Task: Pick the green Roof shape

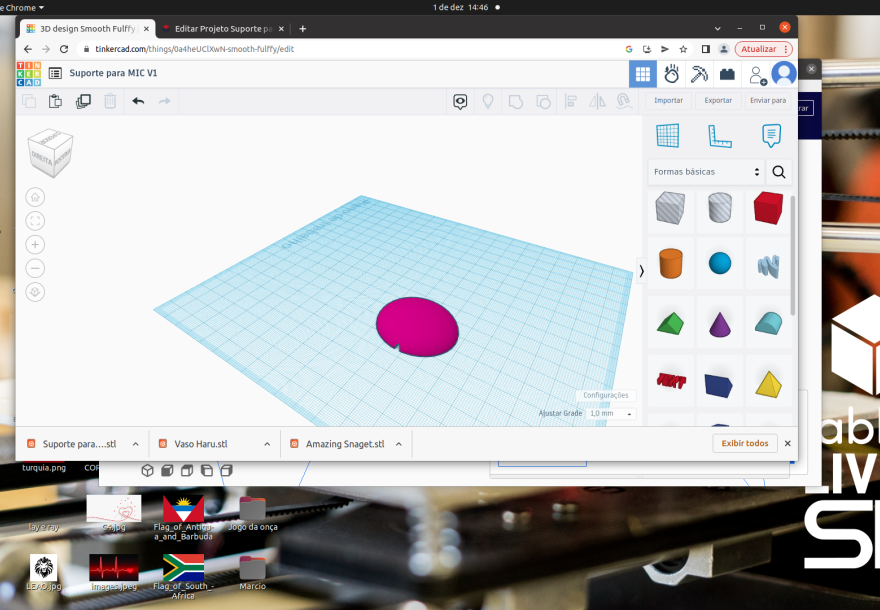Action: pos(670,324)
